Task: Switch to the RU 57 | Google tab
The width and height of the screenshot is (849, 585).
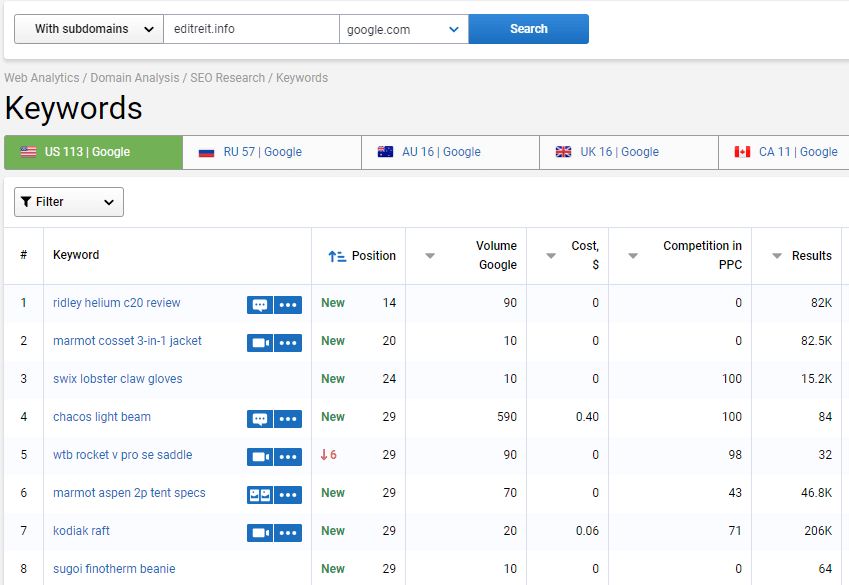Action: 272,152
